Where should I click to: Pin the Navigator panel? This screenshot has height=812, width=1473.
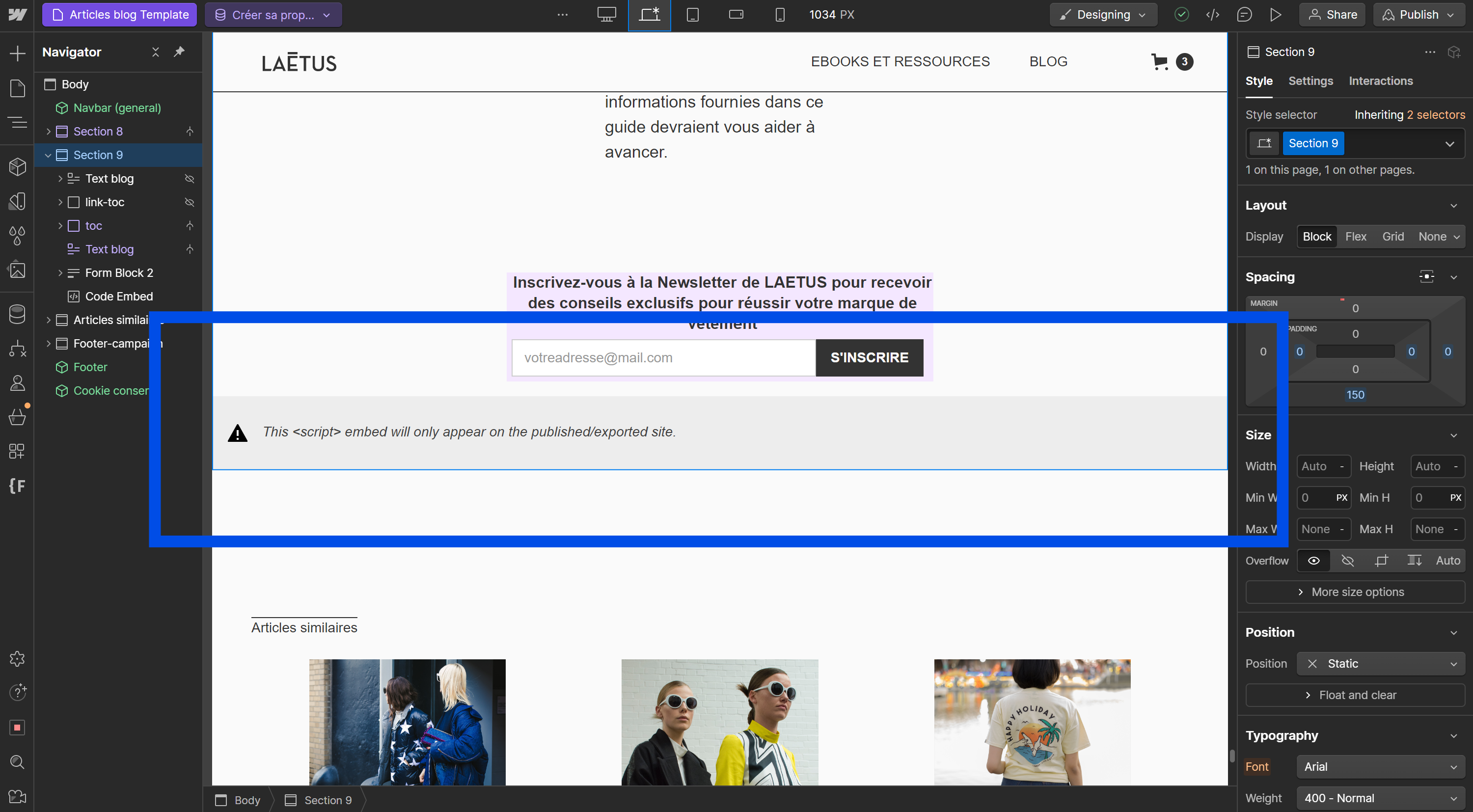(179, 52)
